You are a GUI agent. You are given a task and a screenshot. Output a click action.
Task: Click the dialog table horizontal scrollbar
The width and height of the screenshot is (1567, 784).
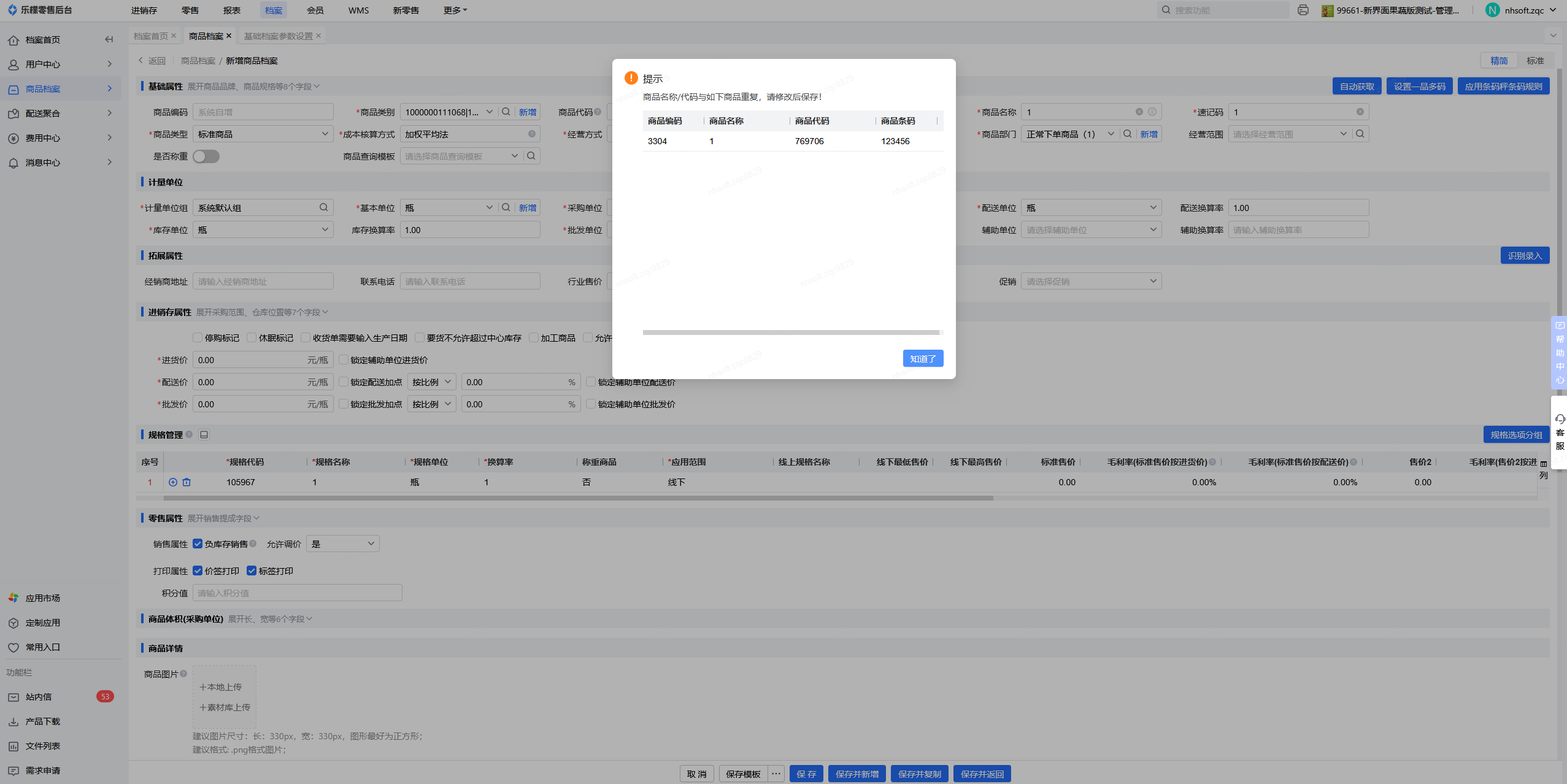[790, 332]
